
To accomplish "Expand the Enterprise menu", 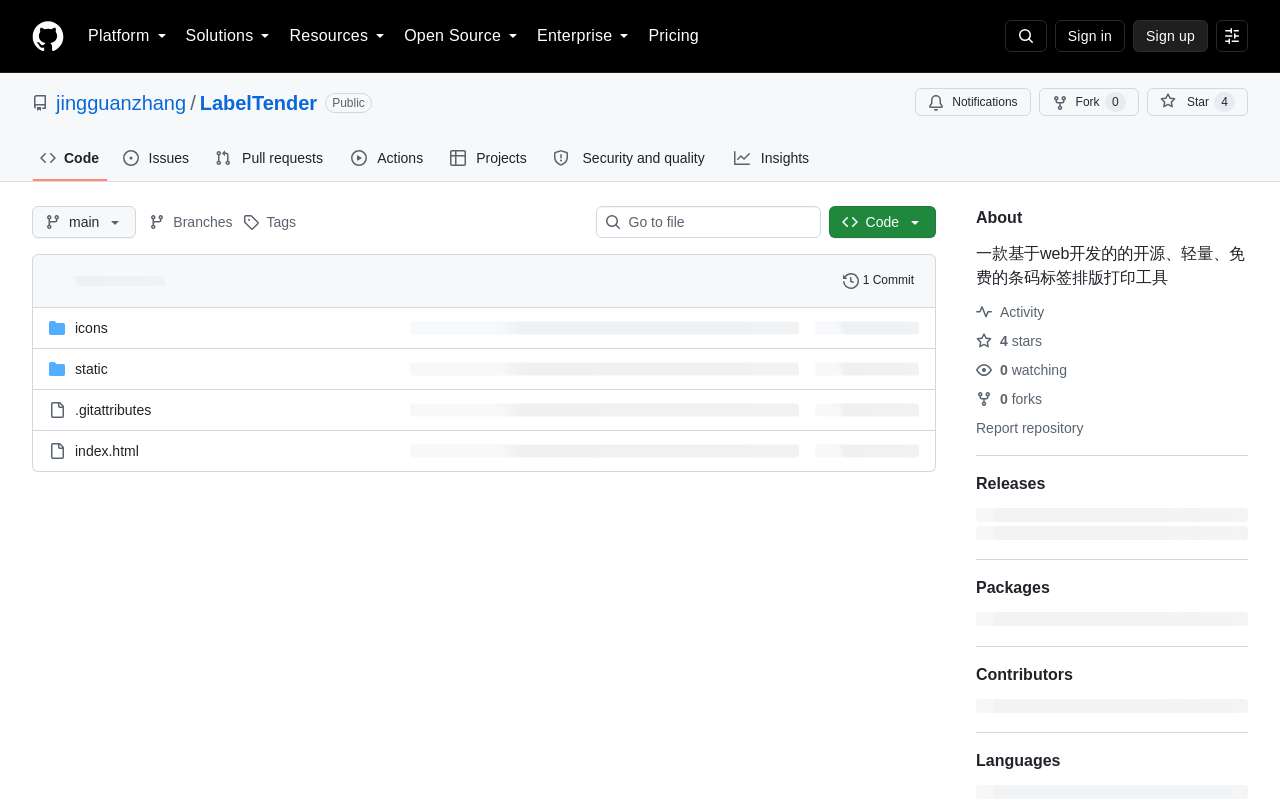I will click(583, 36).
